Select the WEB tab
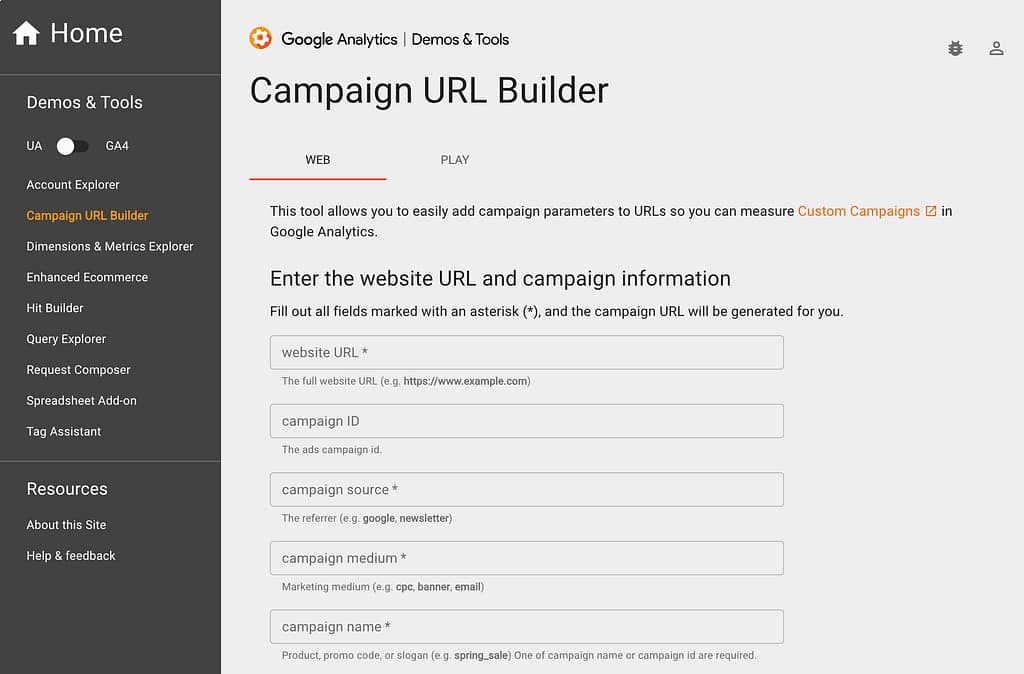Screen dimensions: 1024x674 click(x=317, y=160)
